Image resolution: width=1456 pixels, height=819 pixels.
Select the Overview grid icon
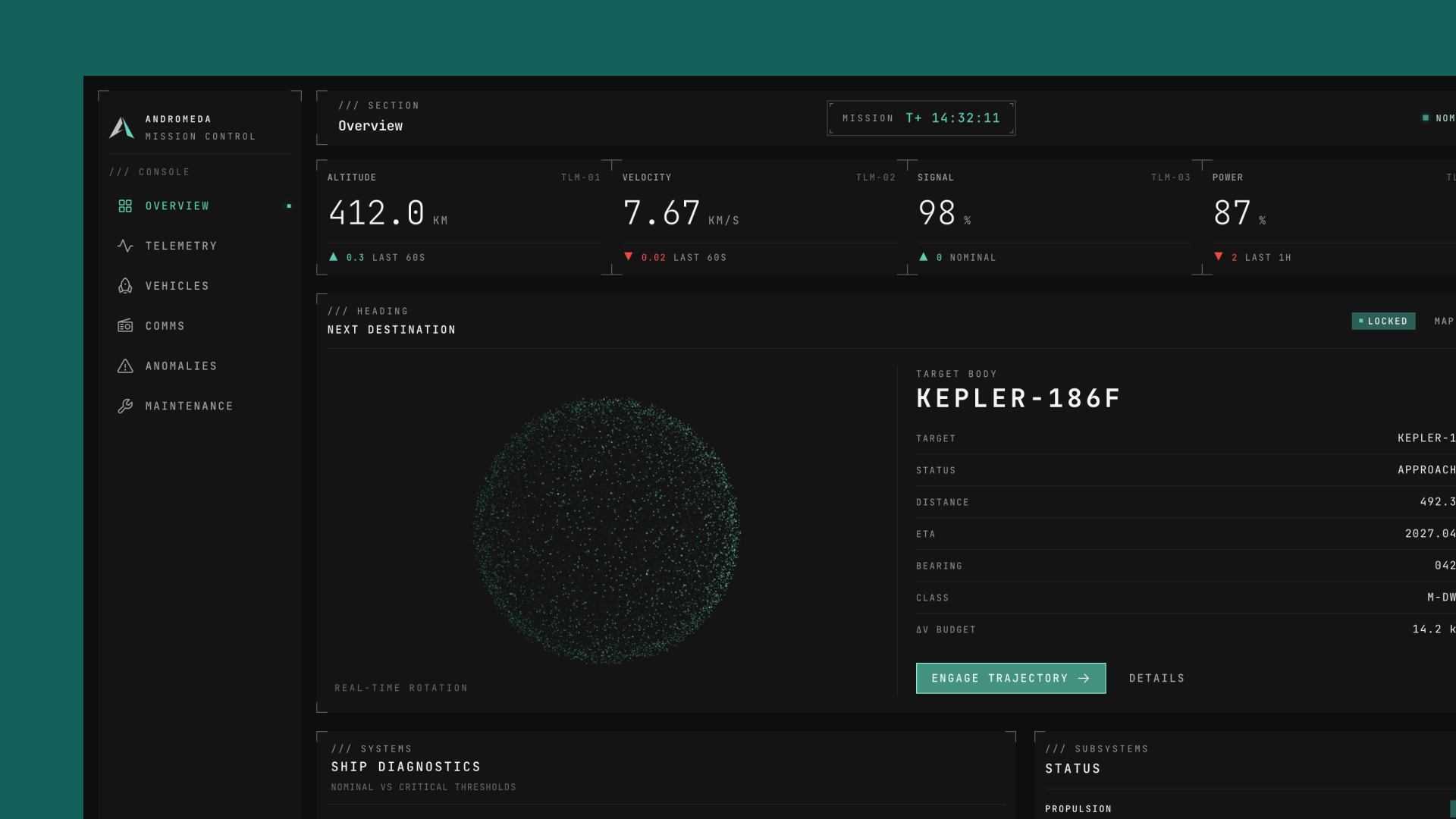tap(125, 206)
